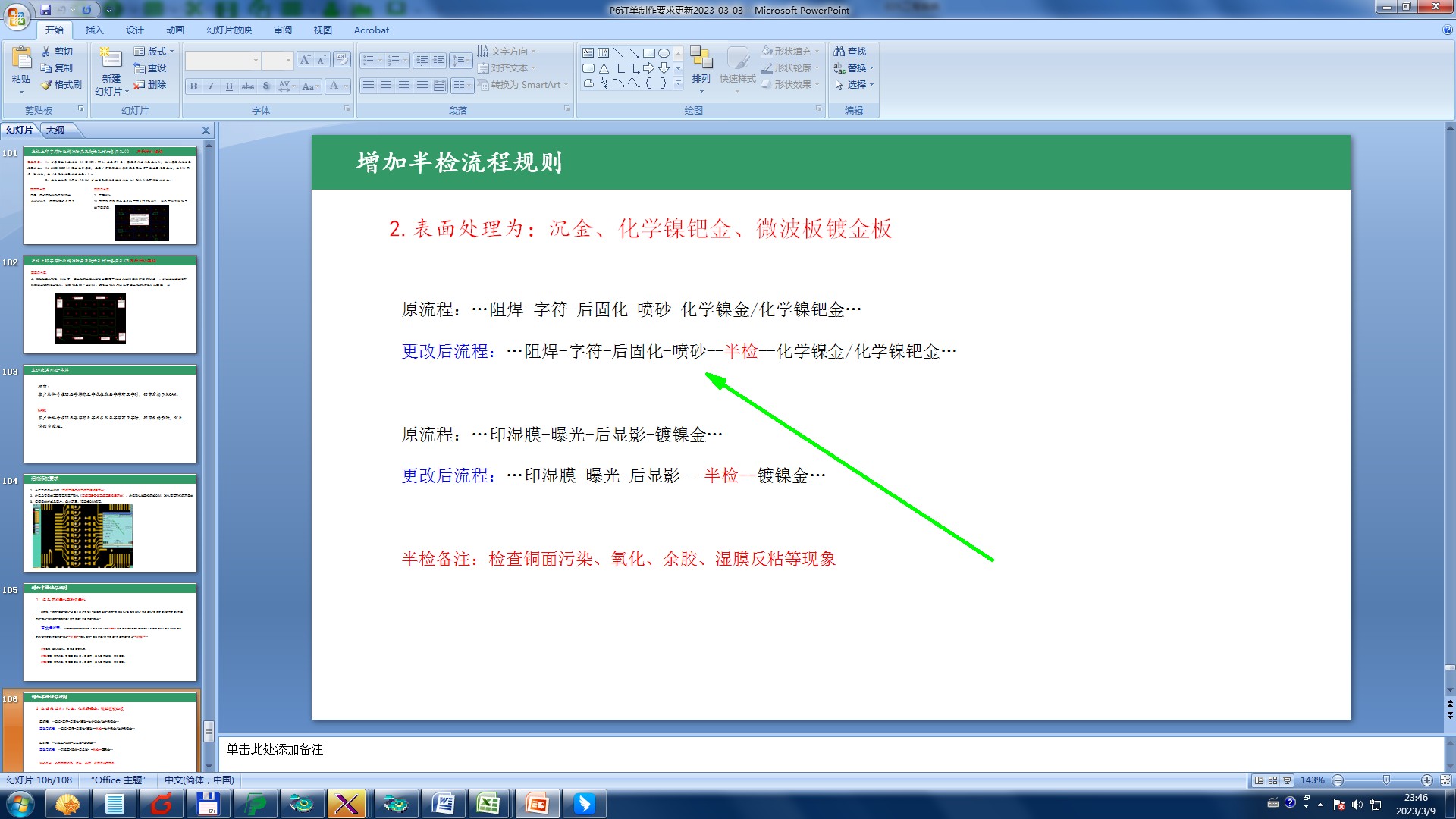Image resolution: width=1456 pixels, height=819 pixels.
Task: Click the 查找 find binoculars icon
Action: (x=839, y=52)
